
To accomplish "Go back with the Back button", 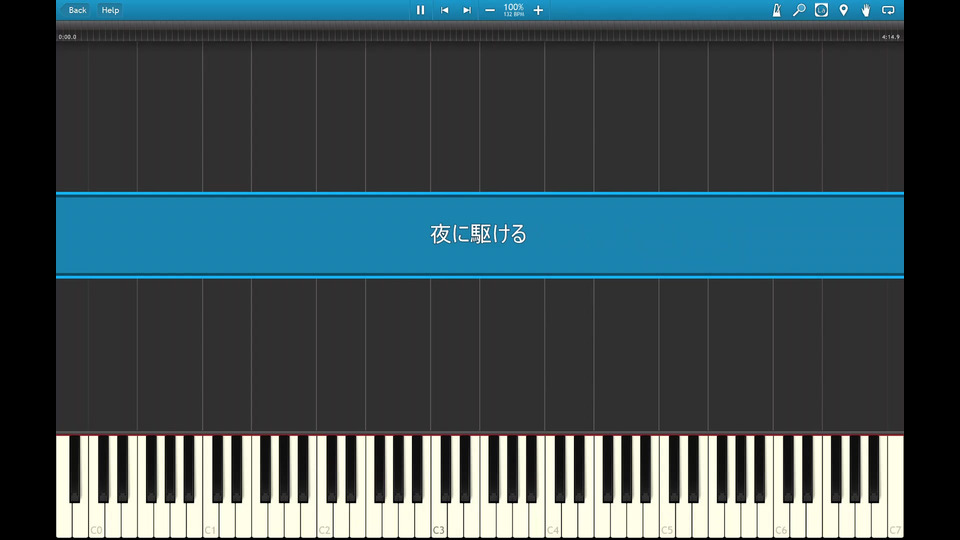I will [x=77, y=10].
